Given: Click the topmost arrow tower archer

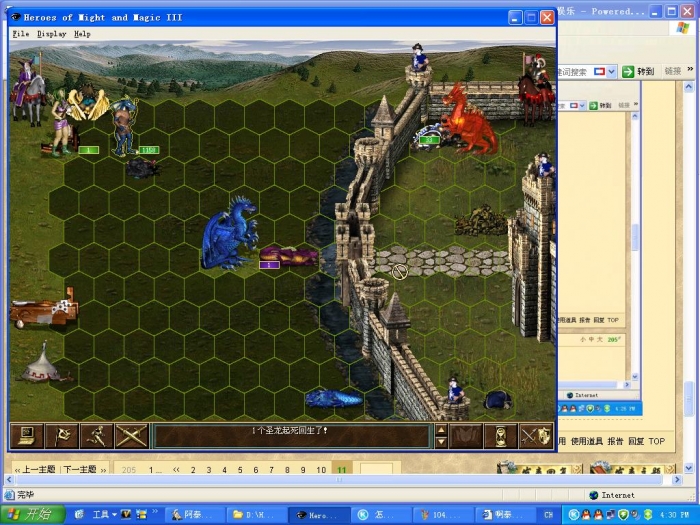Looking at the screenshot, I should [x=419, y=57].
